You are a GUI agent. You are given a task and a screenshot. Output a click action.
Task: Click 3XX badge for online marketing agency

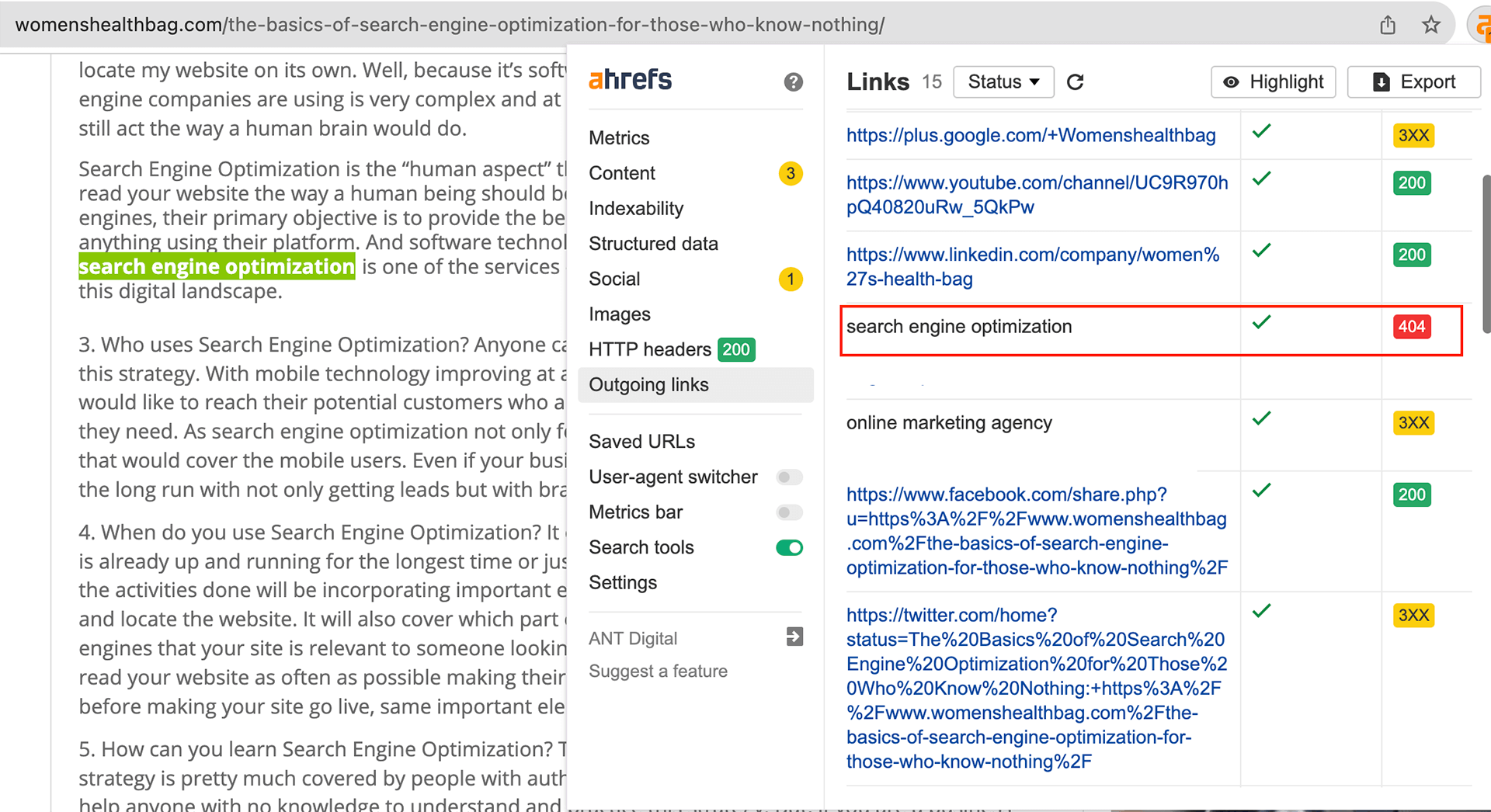coord(1413,423)
